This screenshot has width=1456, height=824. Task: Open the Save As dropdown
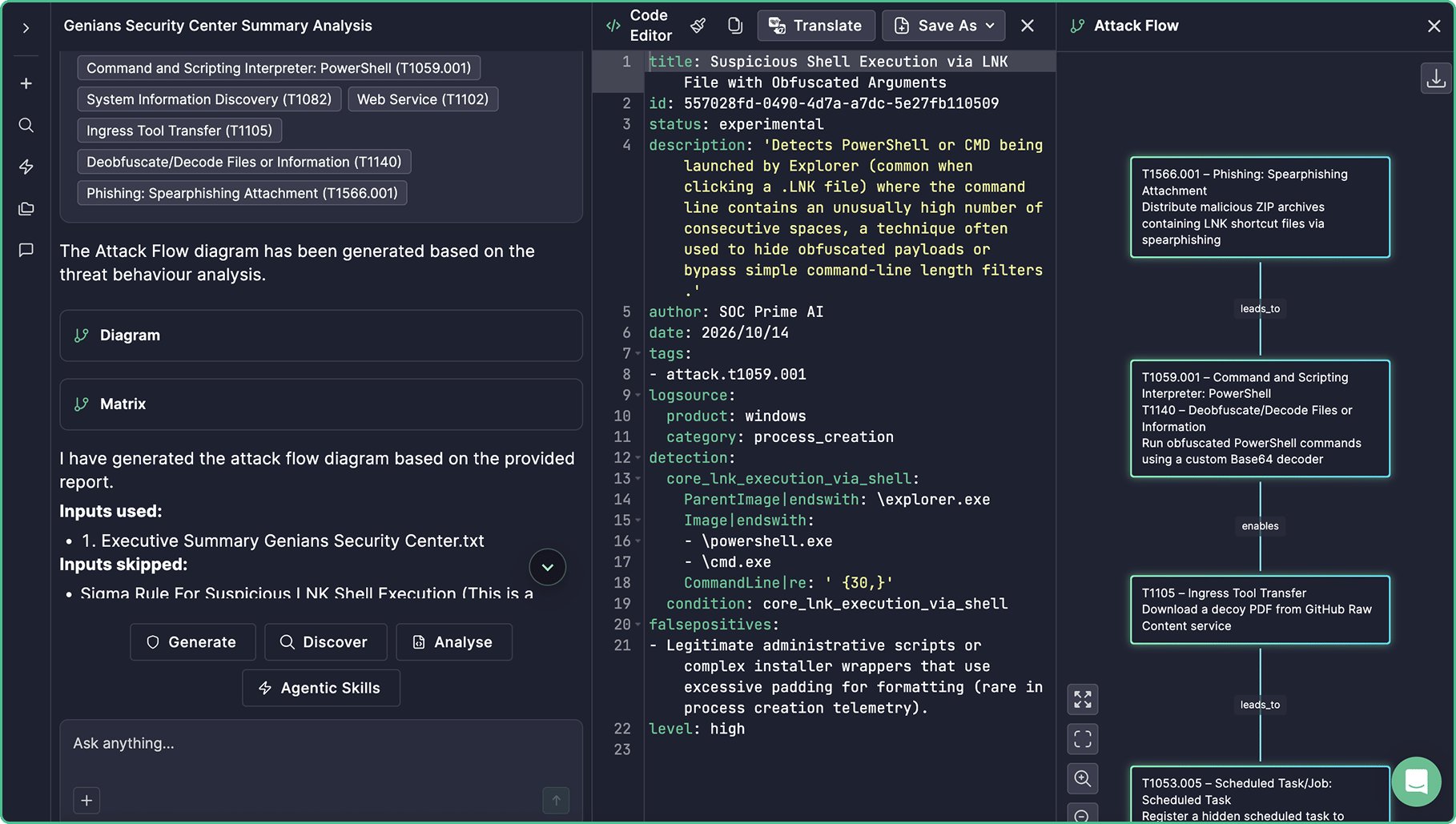[943, 26]
